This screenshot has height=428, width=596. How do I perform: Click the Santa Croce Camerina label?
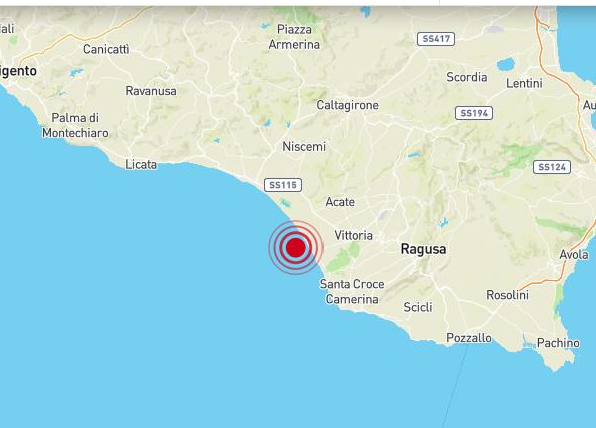tap(352, 292)
